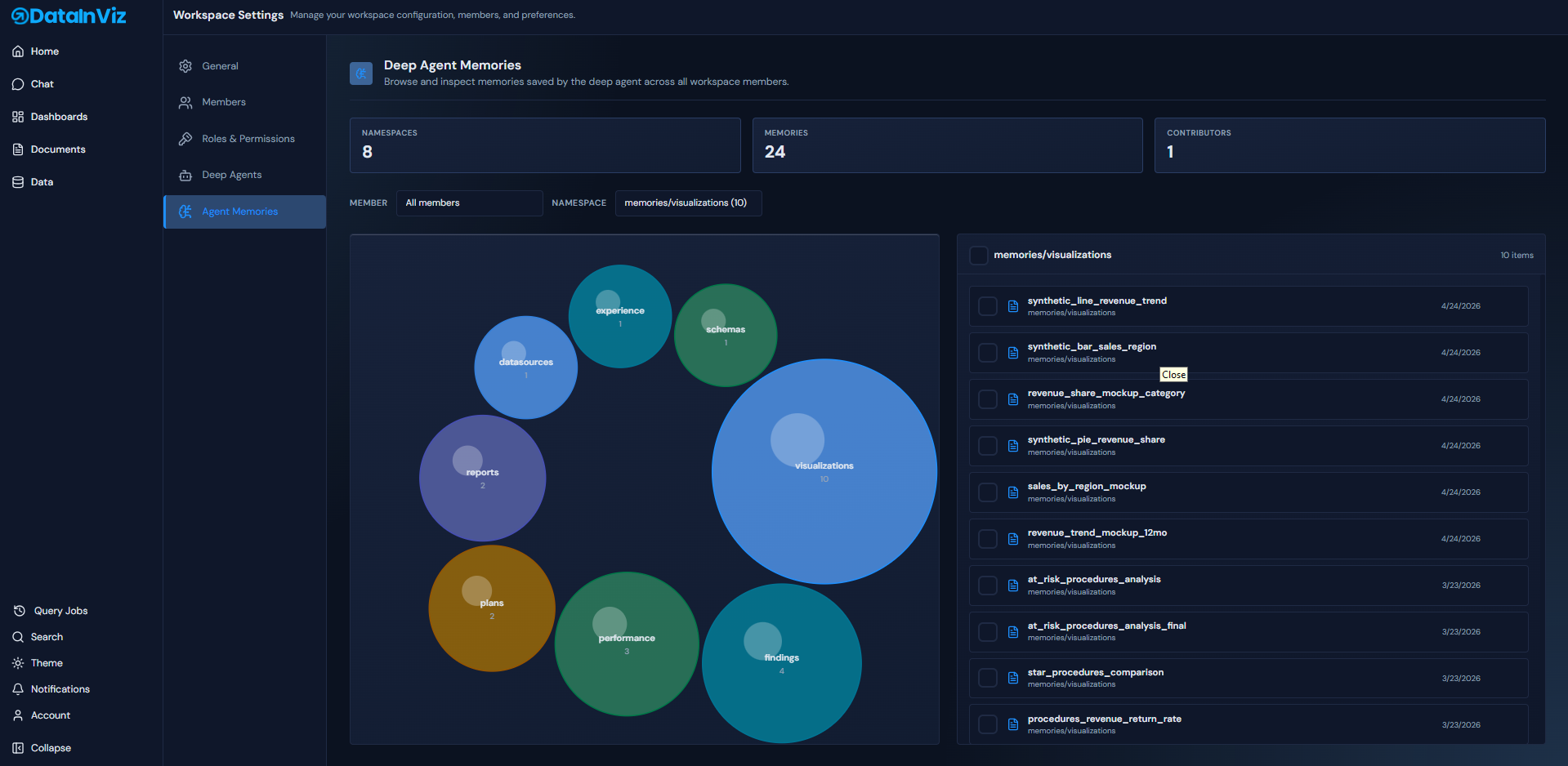Screen dimensions: 1568x766
Task: Open Home from the sidebar icon
Action: pos(18,51)
